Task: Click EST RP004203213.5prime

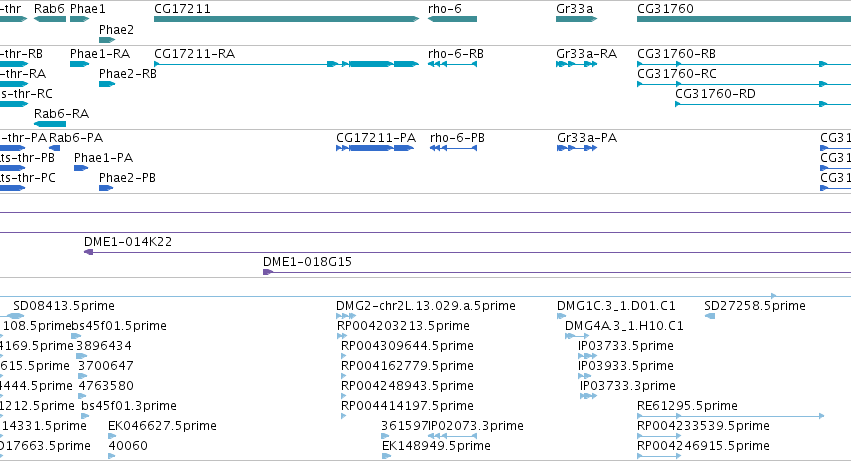Action: (342, 336)
